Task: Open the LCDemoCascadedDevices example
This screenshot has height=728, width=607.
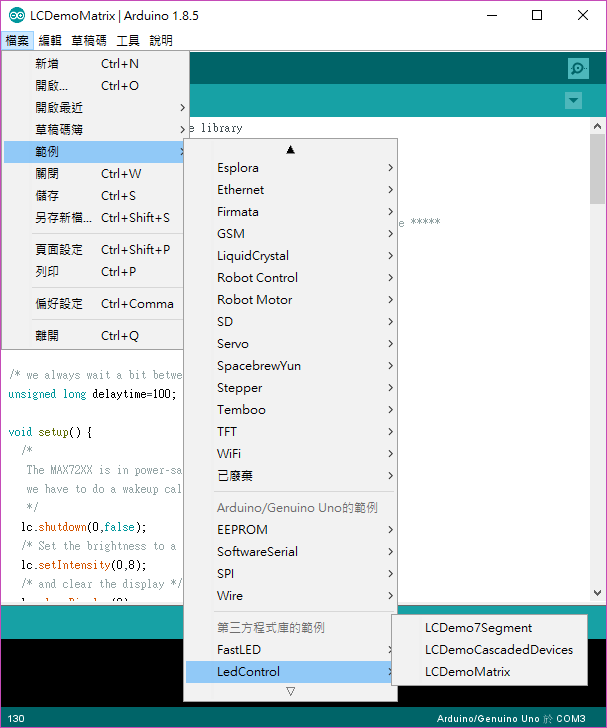Action: click(x=490, y=650)
